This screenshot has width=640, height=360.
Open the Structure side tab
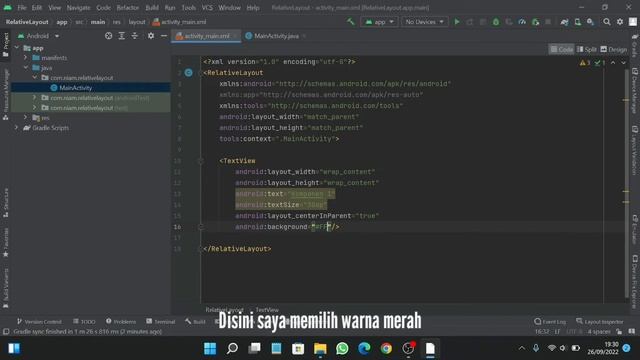point(6,203)
